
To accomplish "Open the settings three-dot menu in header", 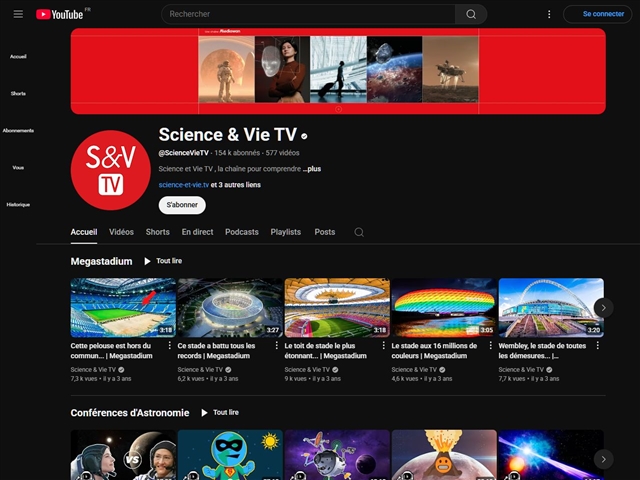I will point(549,14).
